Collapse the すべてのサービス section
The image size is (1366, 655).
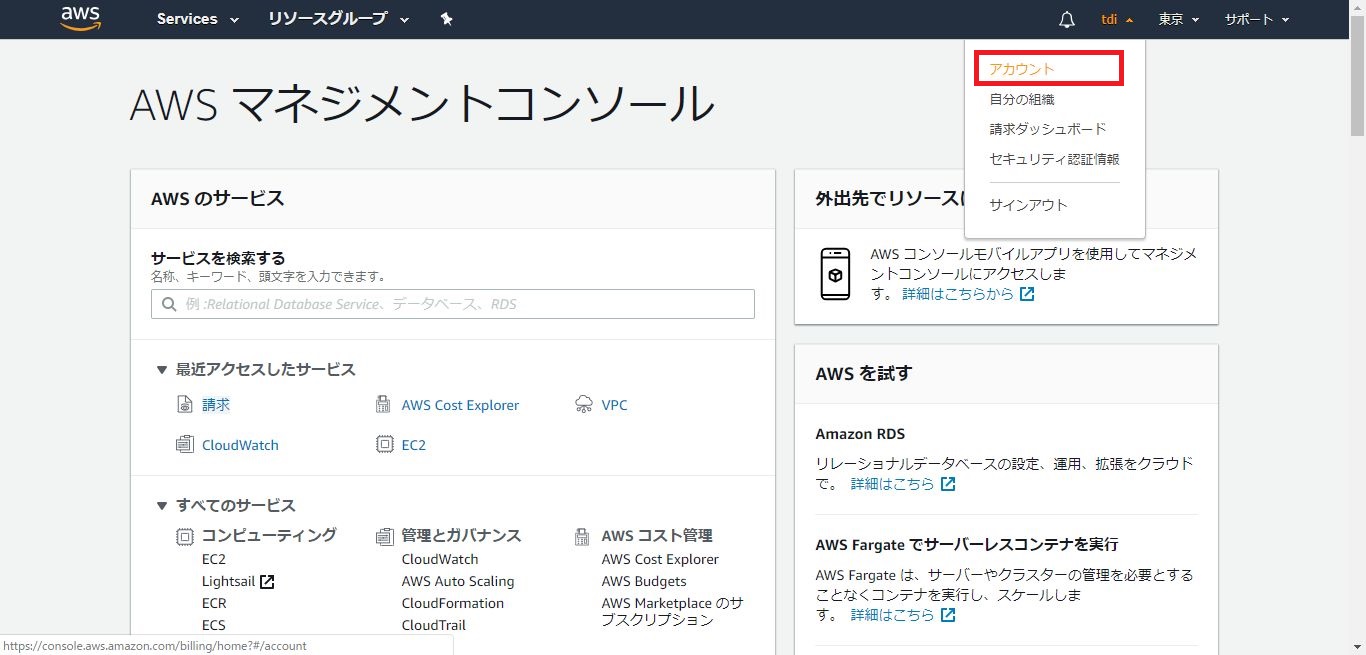tap(161, 506)
